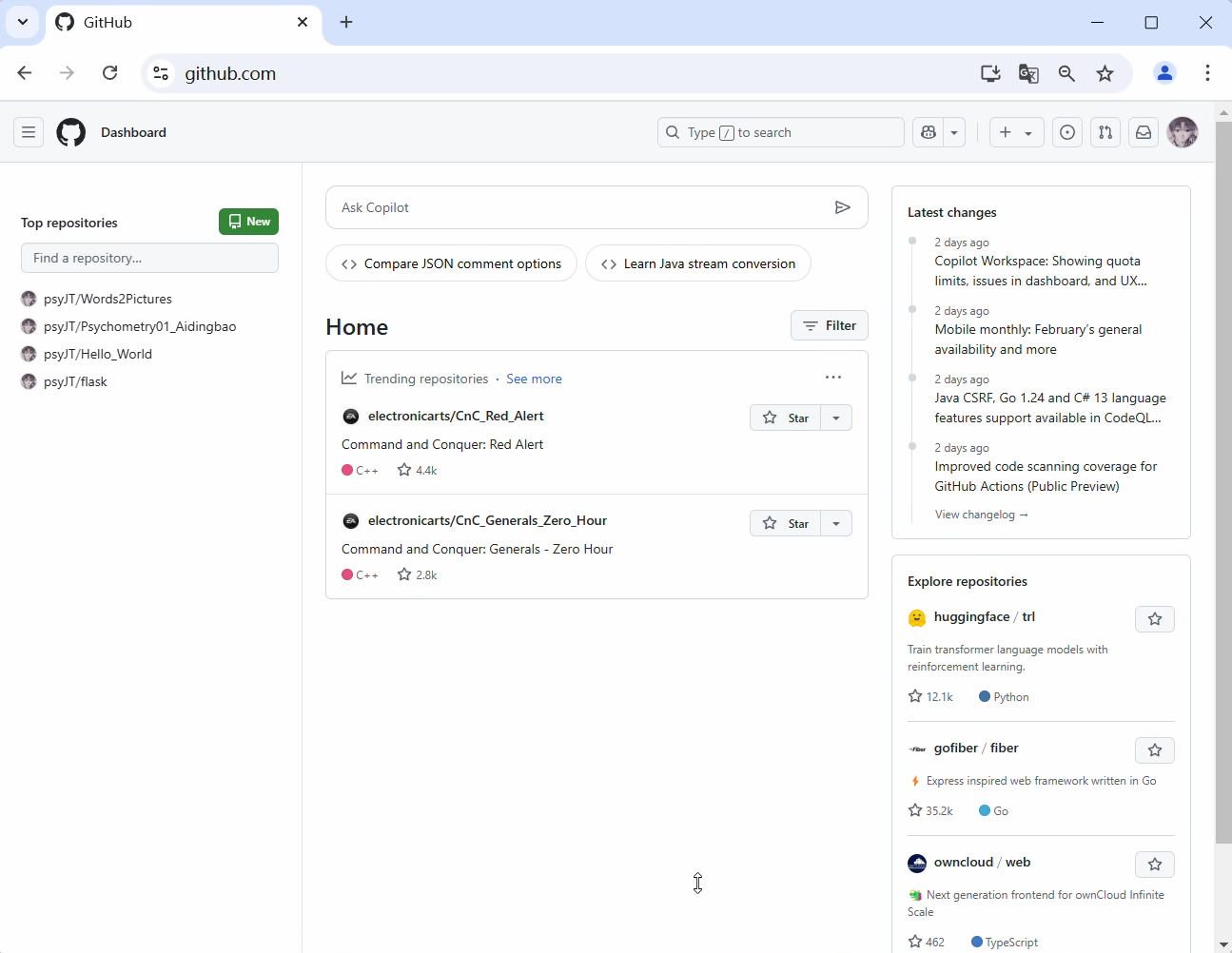Send the Ask Copilot prompt arrow
This screenshot has width=1232, height=953.
coord(842,207)
